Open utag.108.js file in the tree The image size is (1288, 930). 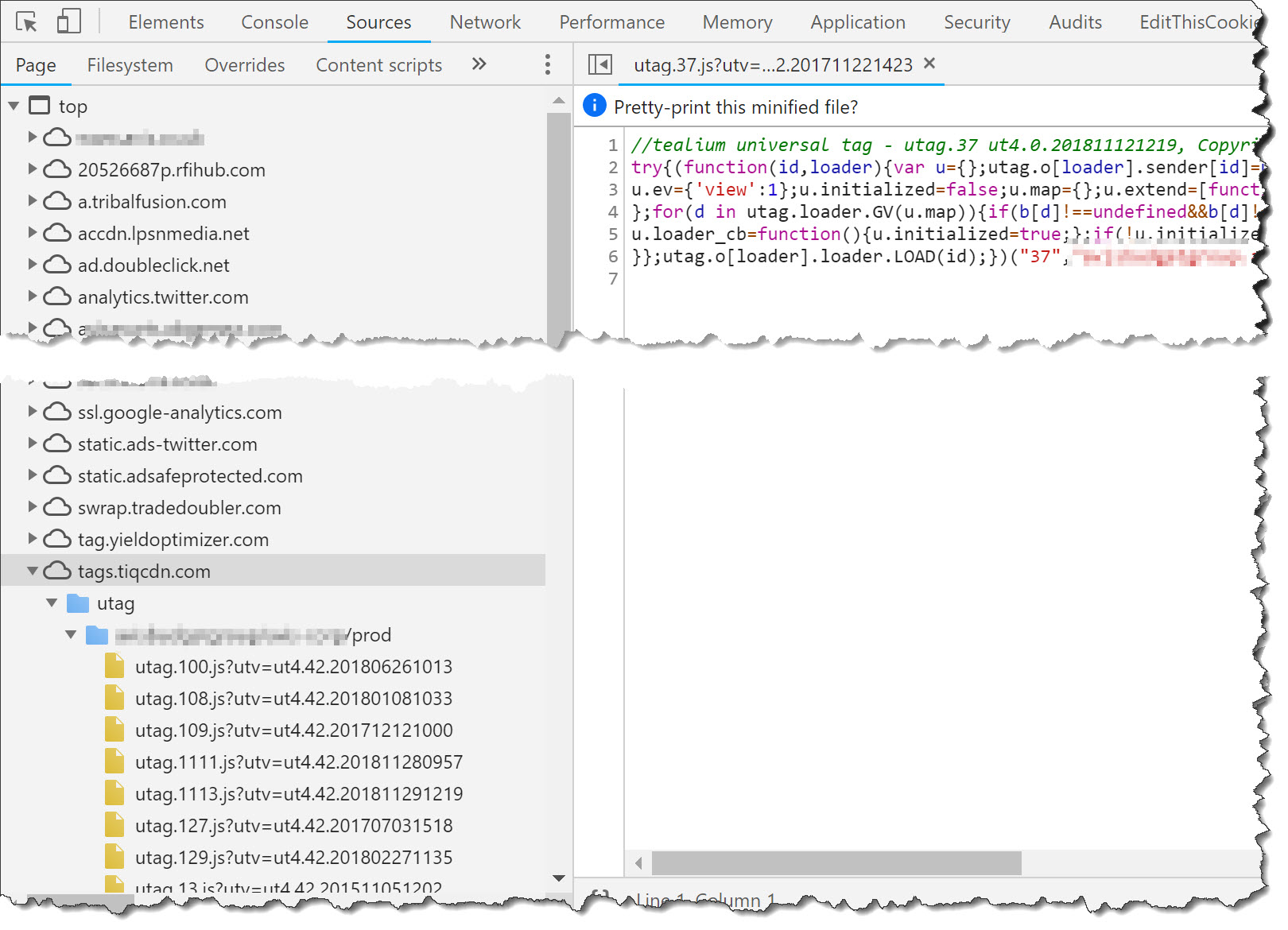click(x=293, y=699)
